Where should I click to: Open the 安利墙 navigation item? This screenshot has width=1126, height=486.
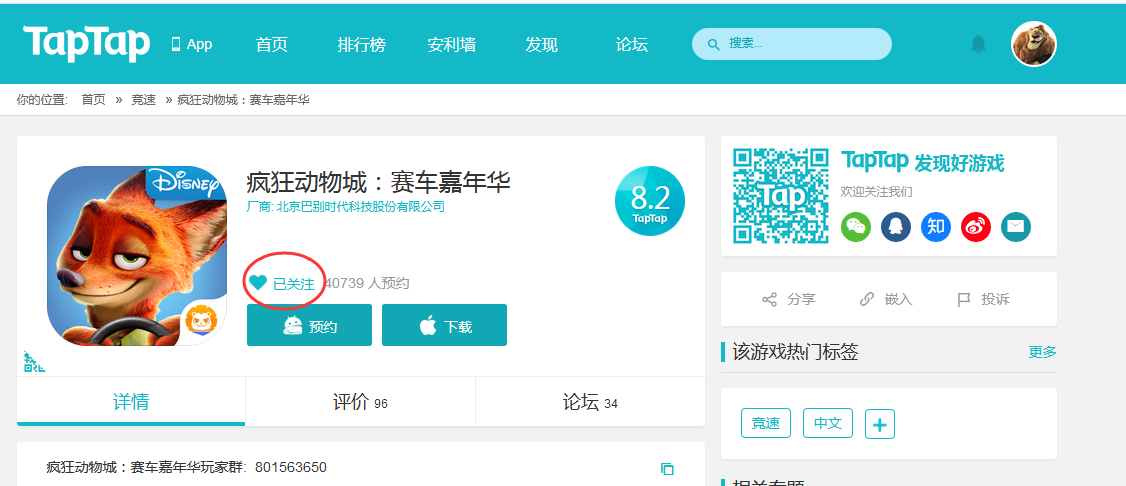(452, 45)
